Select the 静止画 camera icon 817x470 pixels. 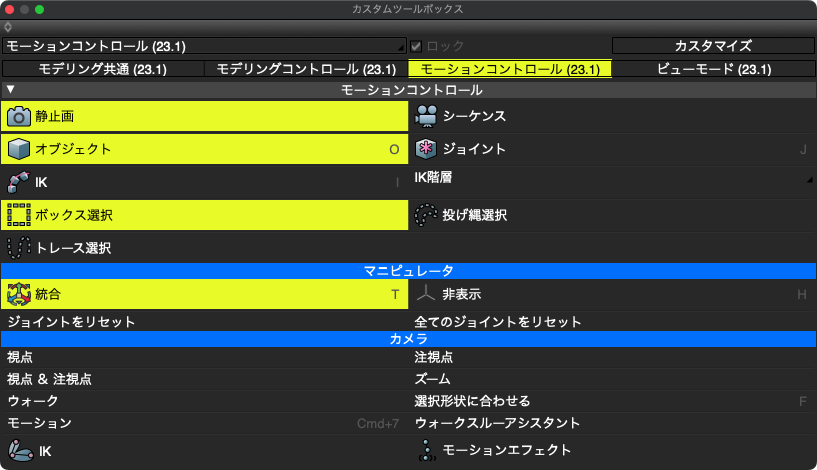(19, 116)
